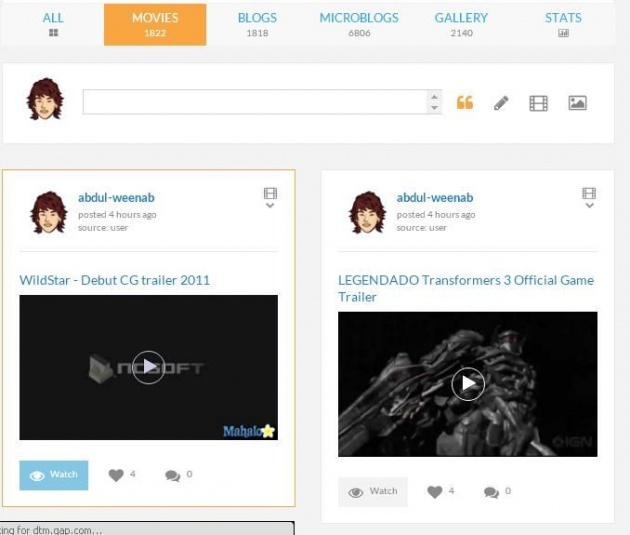Click the text box up arrow
The image size is (630, 535).
434,97
